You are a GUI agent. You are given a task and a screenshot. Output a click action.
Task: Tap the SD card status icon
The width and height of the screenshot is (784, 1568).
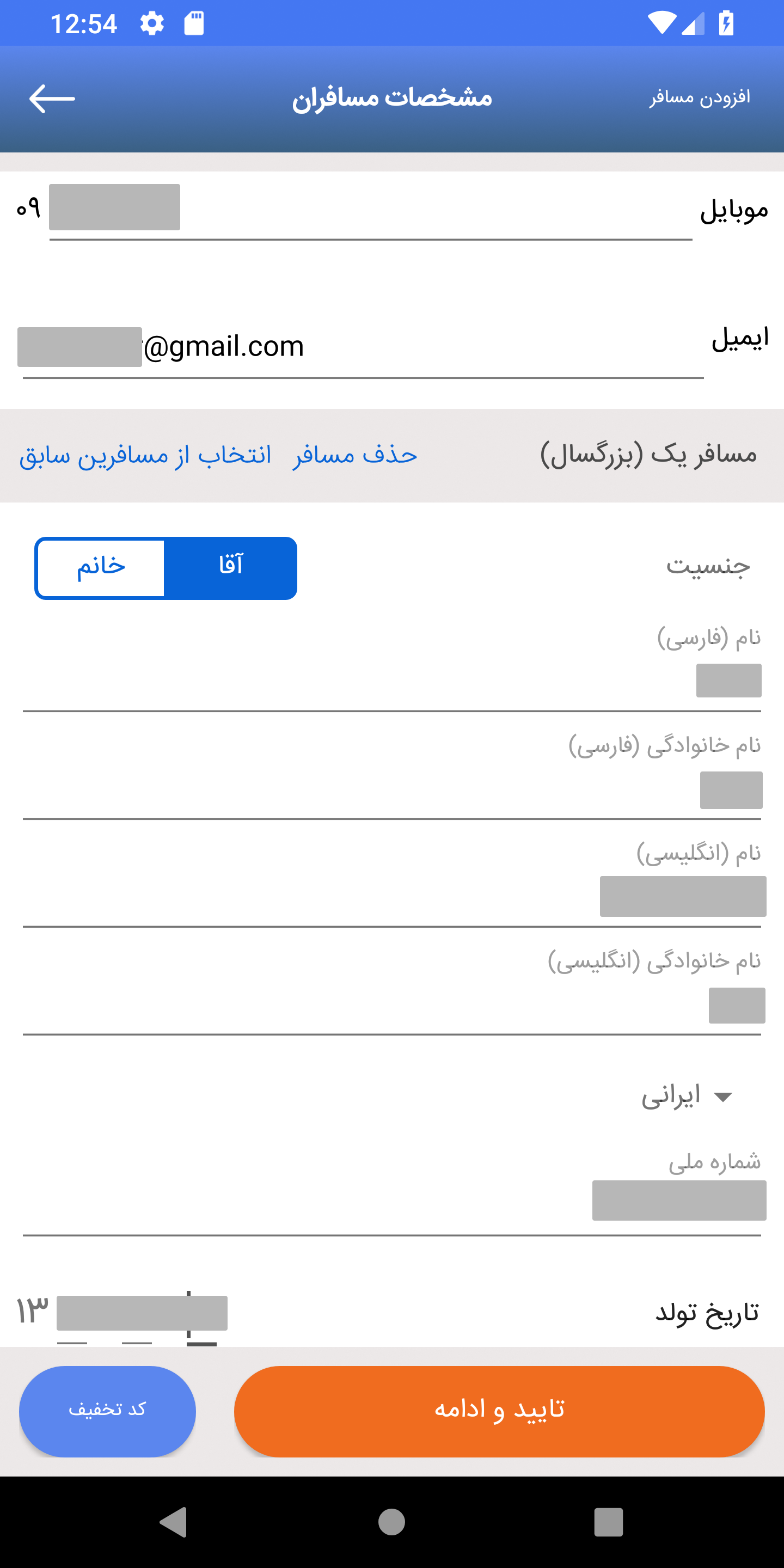click(x=194, y=24)
